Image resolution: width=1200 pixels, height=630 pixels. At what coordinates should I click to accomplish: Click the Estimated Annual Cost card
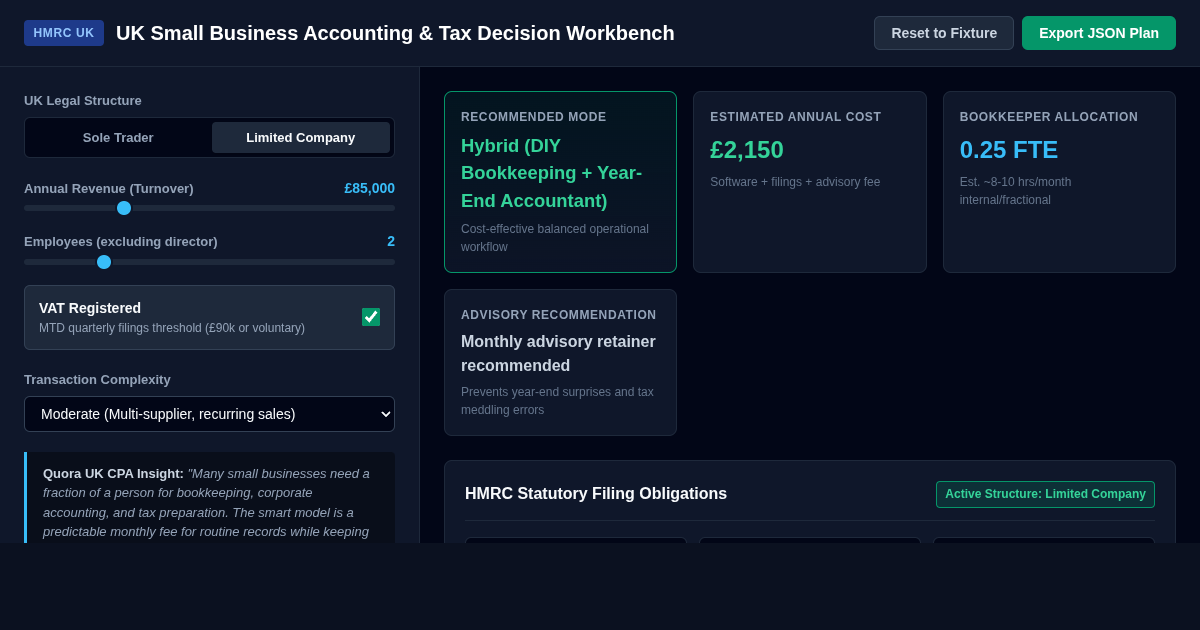point(810,182)
